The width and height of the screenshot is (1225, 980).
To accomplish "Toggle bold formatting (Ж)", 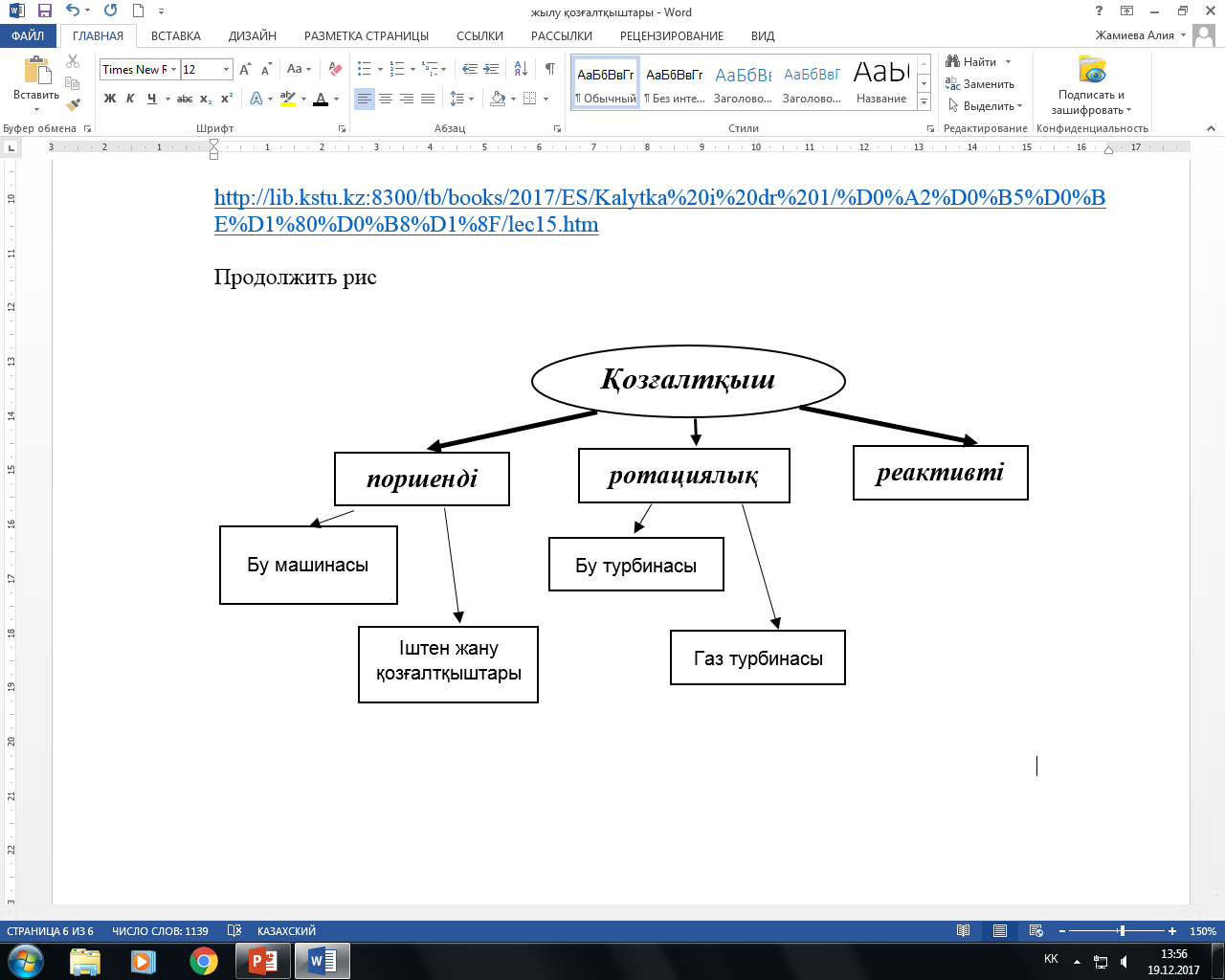I will coord(110,99).
